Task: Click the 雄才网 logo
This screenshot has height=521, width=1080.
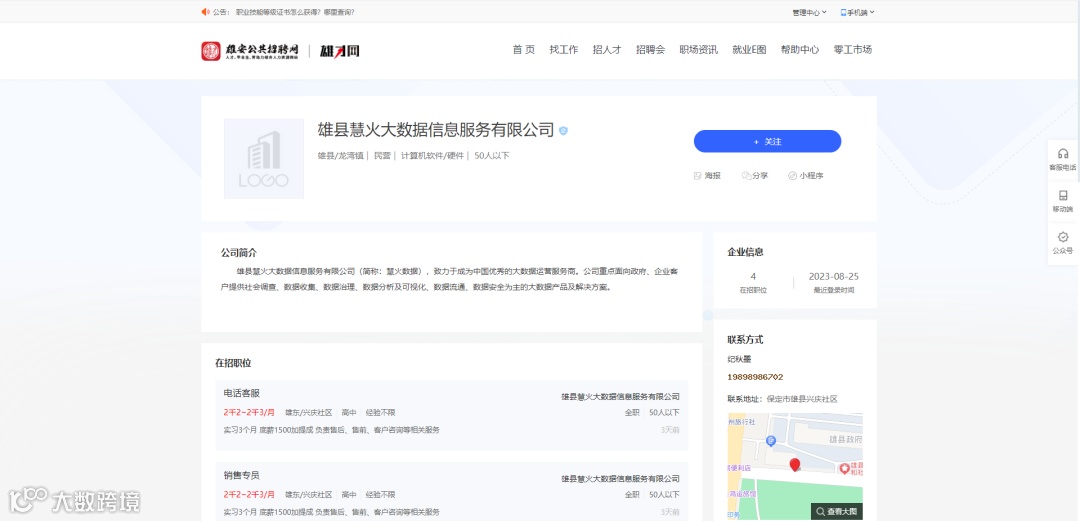Action: point(339,51)
